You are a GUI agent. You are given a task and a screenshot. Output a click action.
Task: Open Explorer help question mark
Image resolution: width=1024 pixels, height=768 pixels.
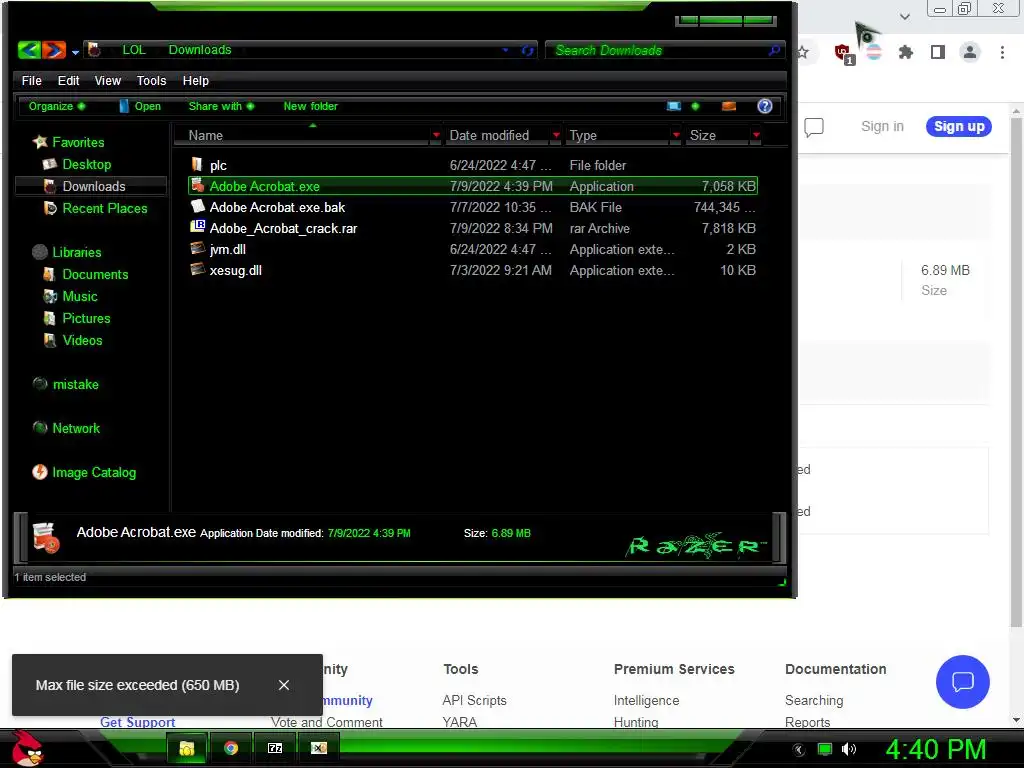click(x=765, y=106)
